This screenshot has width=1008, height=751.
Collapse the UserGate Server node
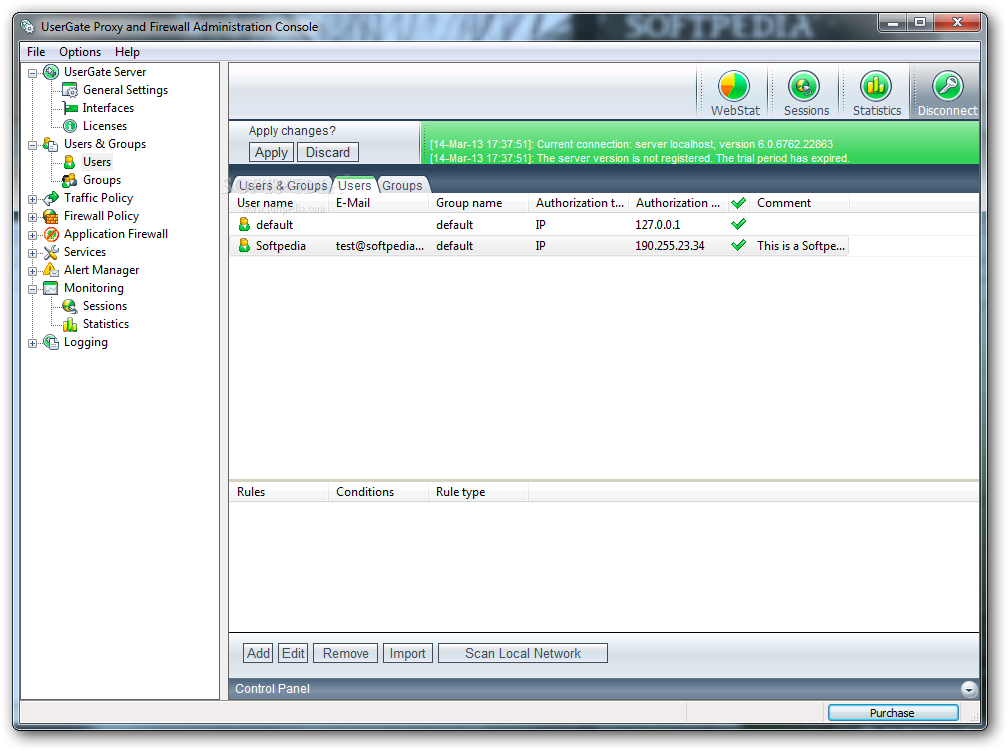point(32,73)
